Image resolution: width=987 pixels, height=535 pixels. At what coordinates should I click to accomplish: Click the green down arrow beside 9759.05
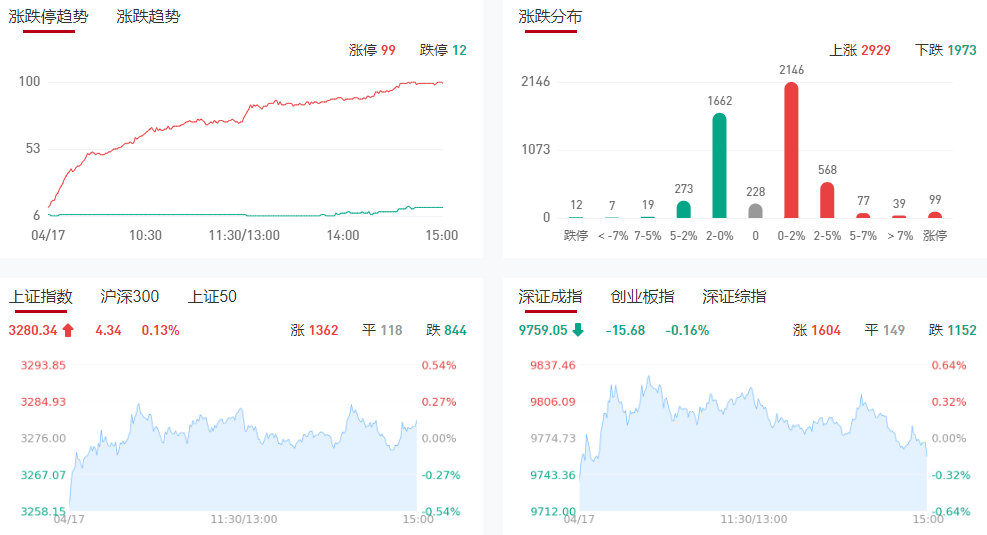(578, 330)
